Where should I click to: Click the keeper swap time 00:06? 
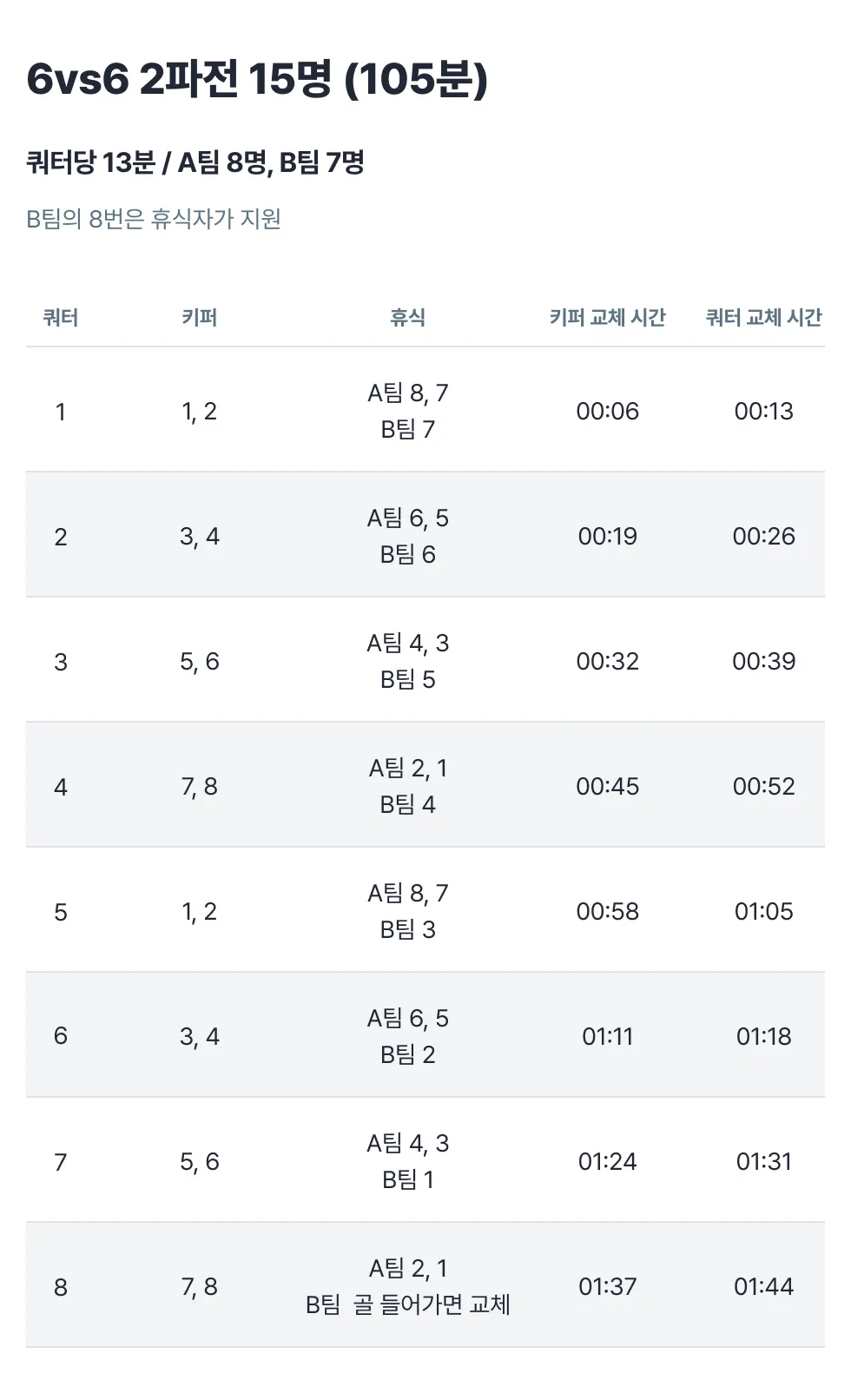click(607, 411)
